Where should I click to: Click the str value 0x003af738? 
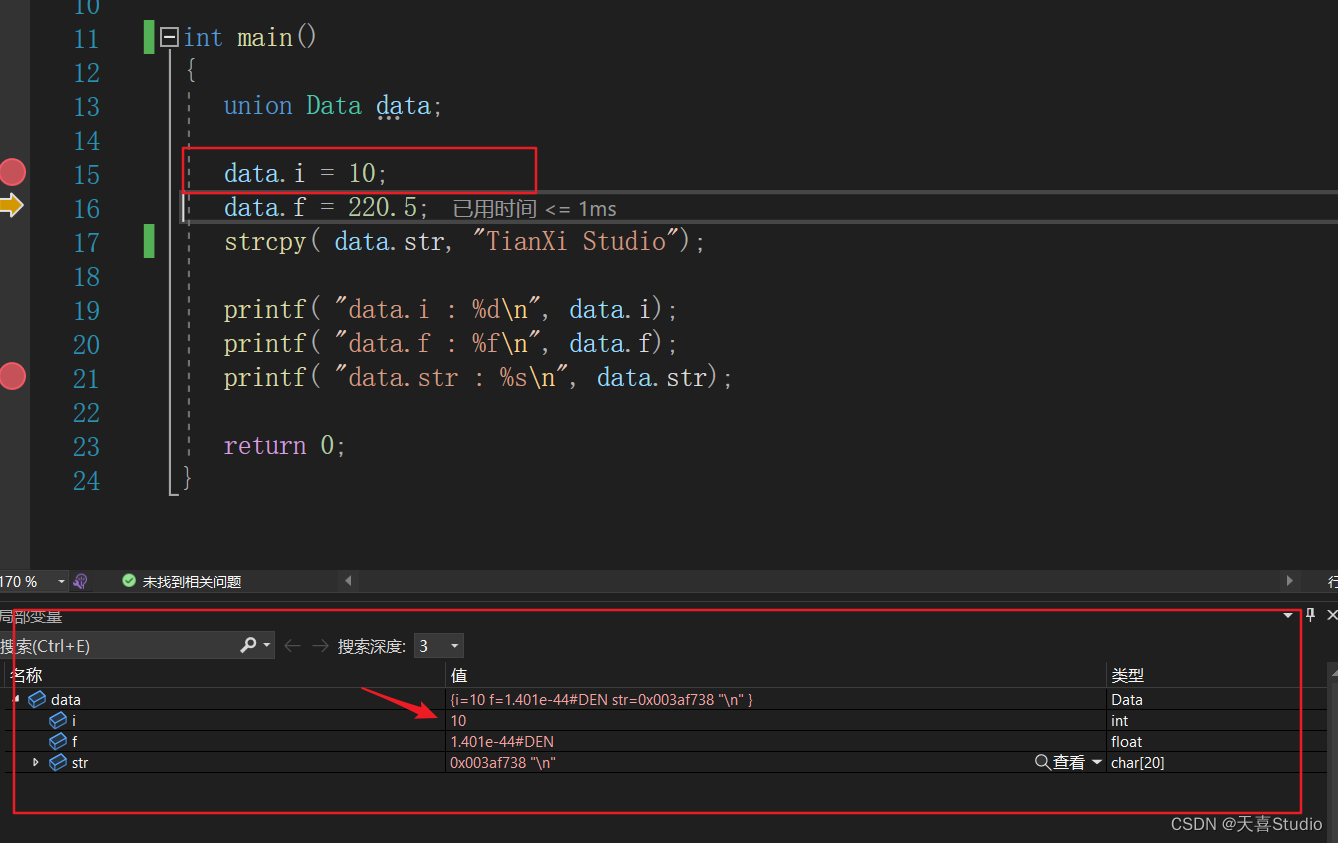click(x=503, y=763)
